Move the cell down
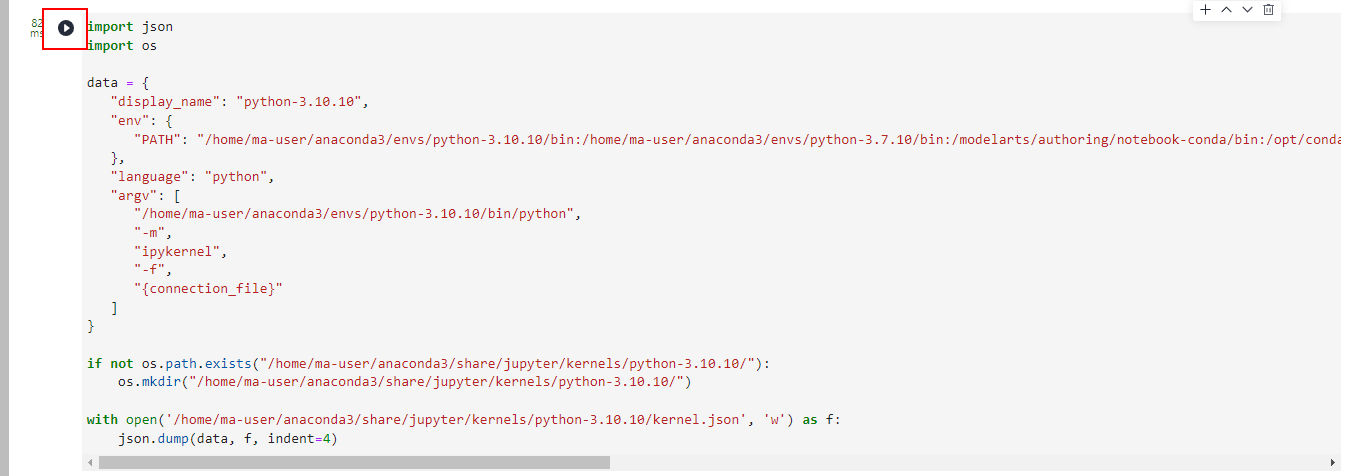The image size is (1348, 476). 1247,10
